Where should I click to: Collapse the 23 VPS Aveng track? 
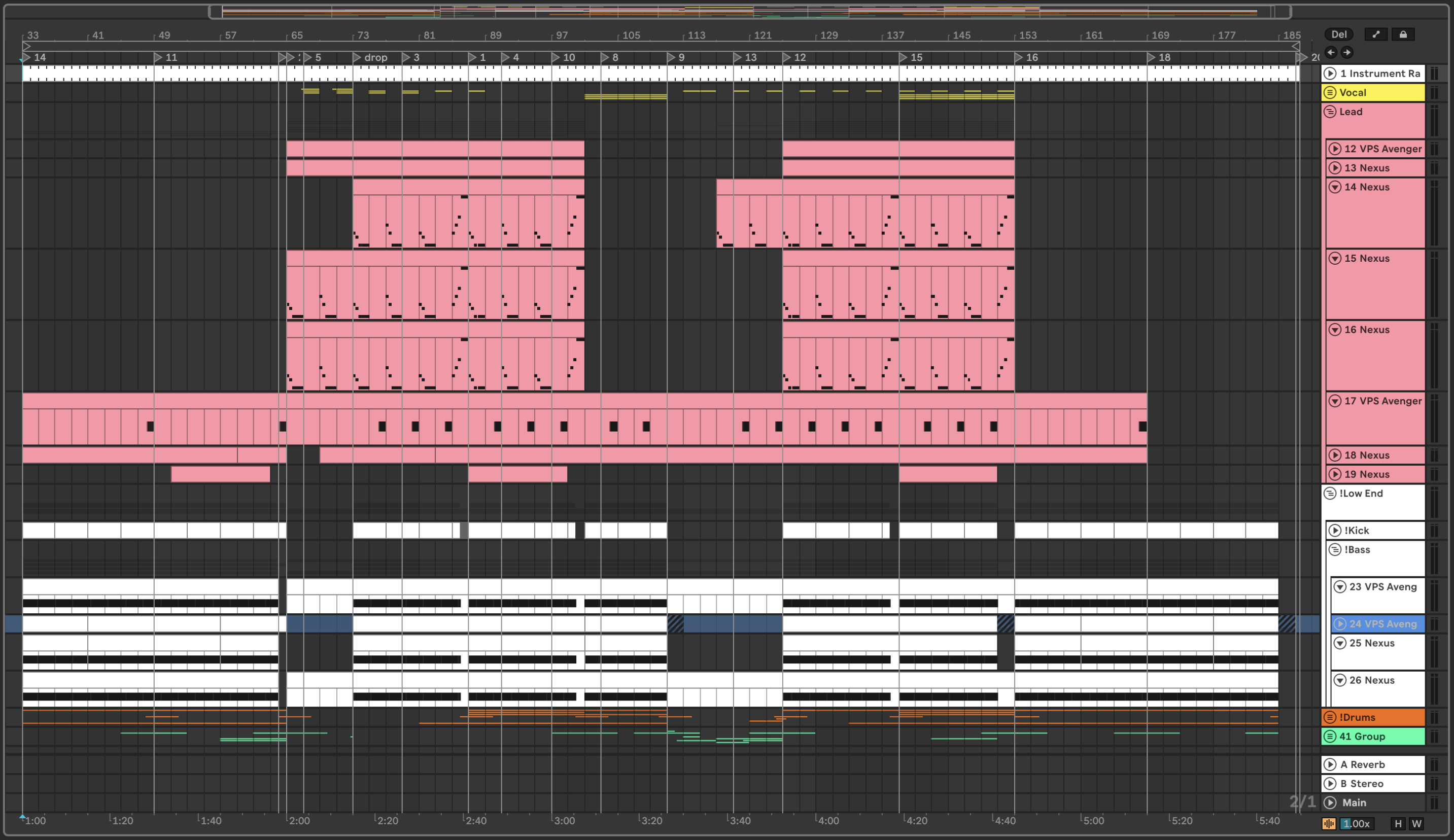pyautogui.click(x=1340, y=587)
